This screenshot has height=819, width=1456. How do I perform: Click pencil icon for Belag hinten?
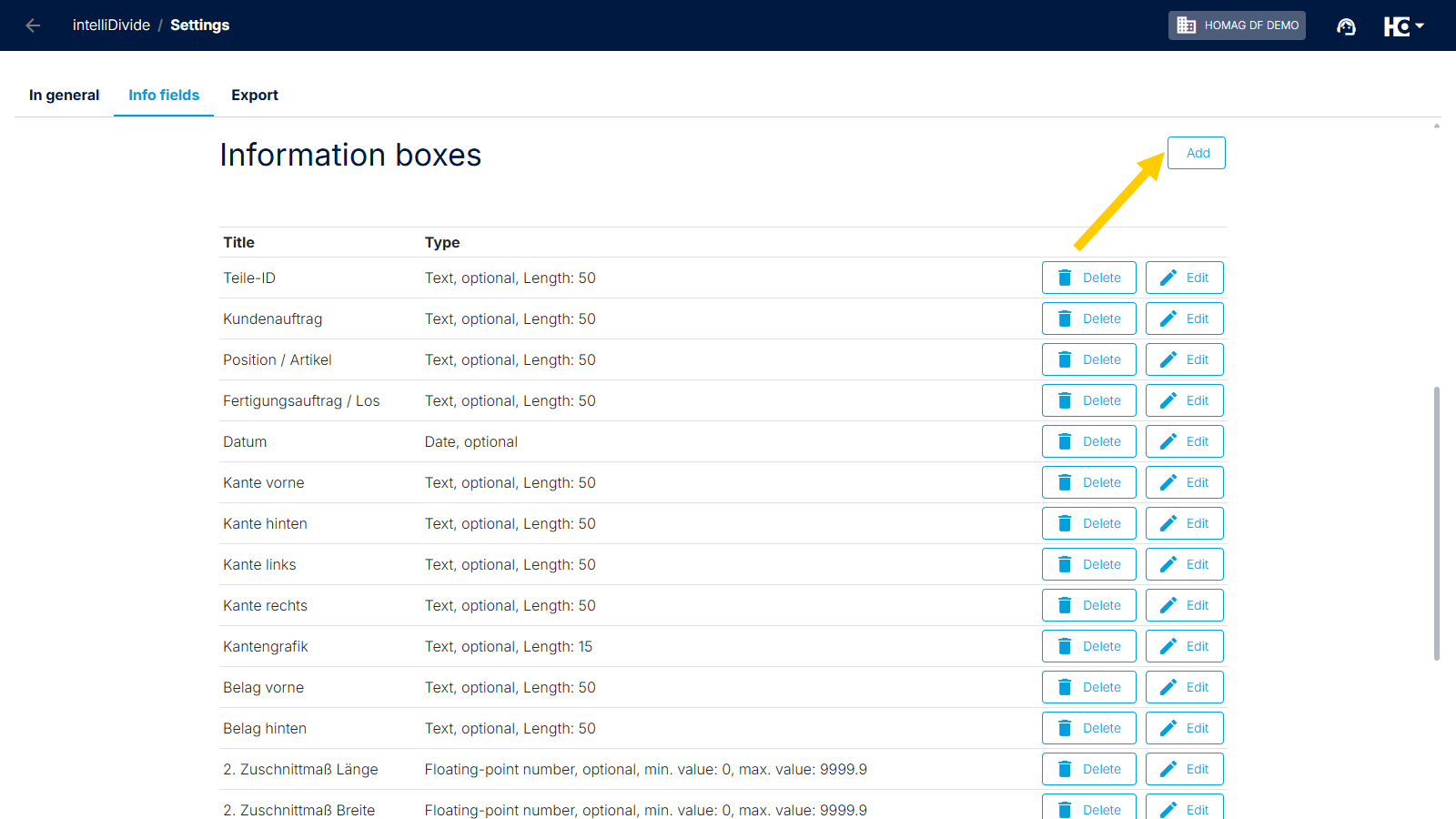click(x=1168, y=728)
